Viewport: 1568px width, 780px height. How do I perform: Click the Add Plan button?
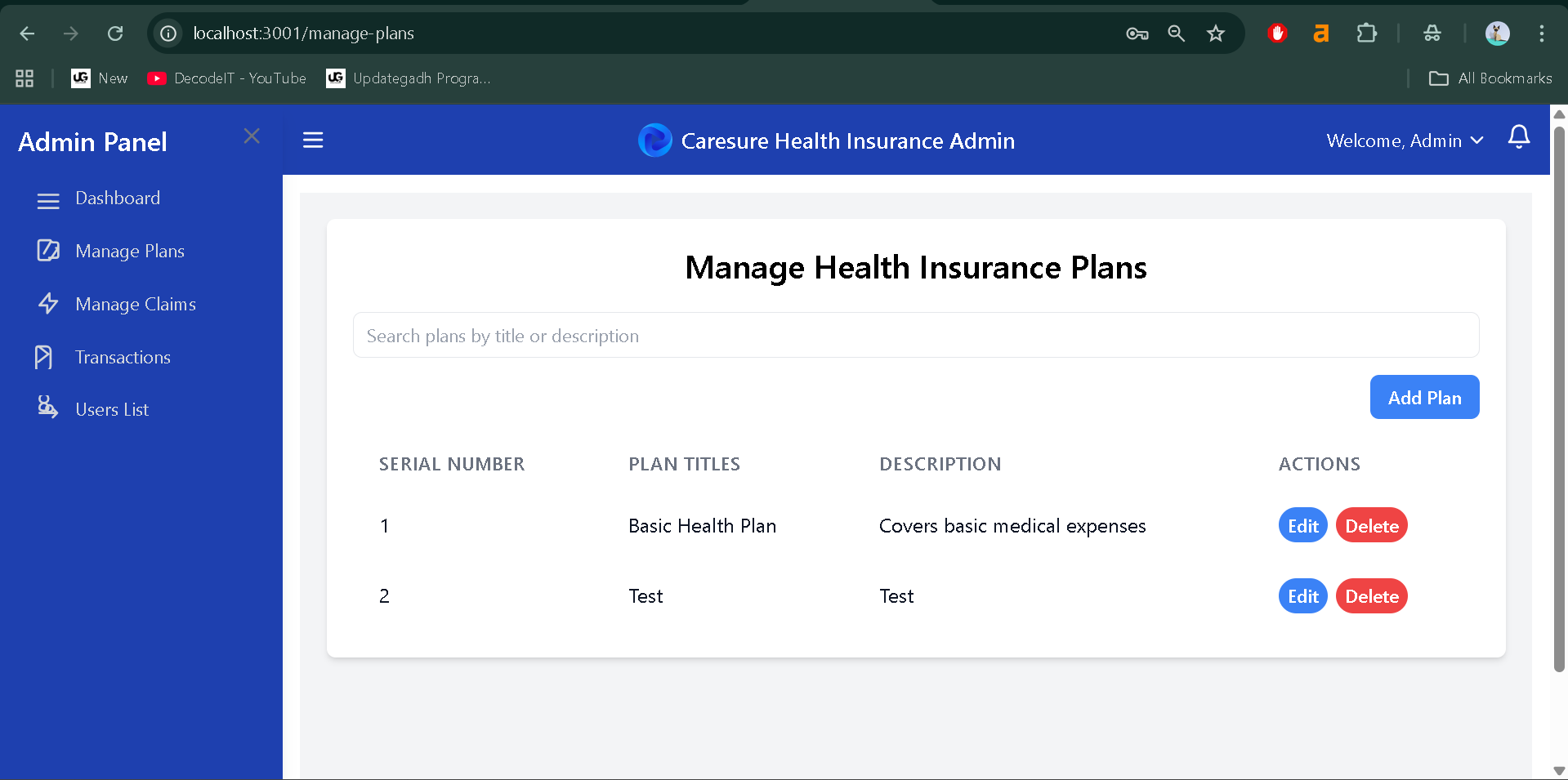click(x=1423, y=398)
